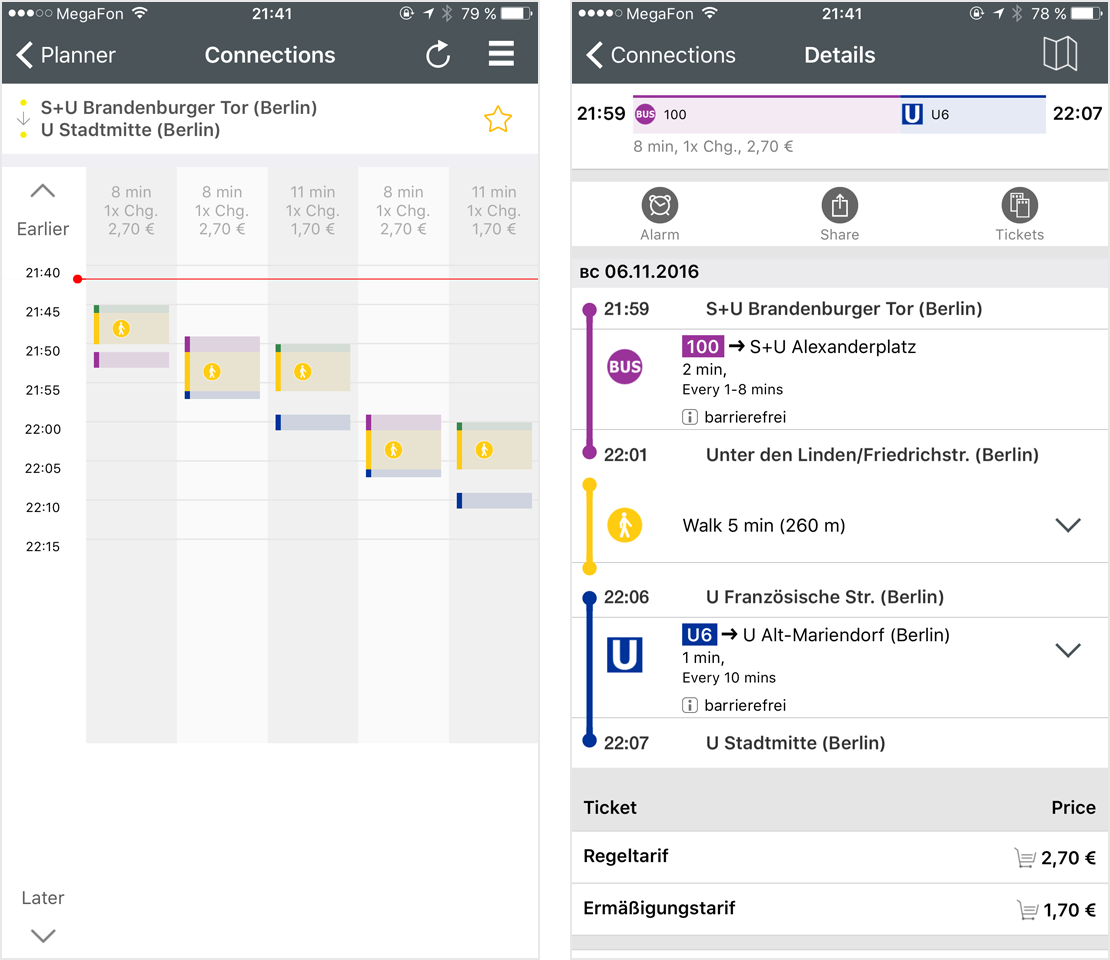Viewport: 1110px width, 960px height.
Task: Select U Stadtmitte destination in route header
Action: [x=130, y=130]
